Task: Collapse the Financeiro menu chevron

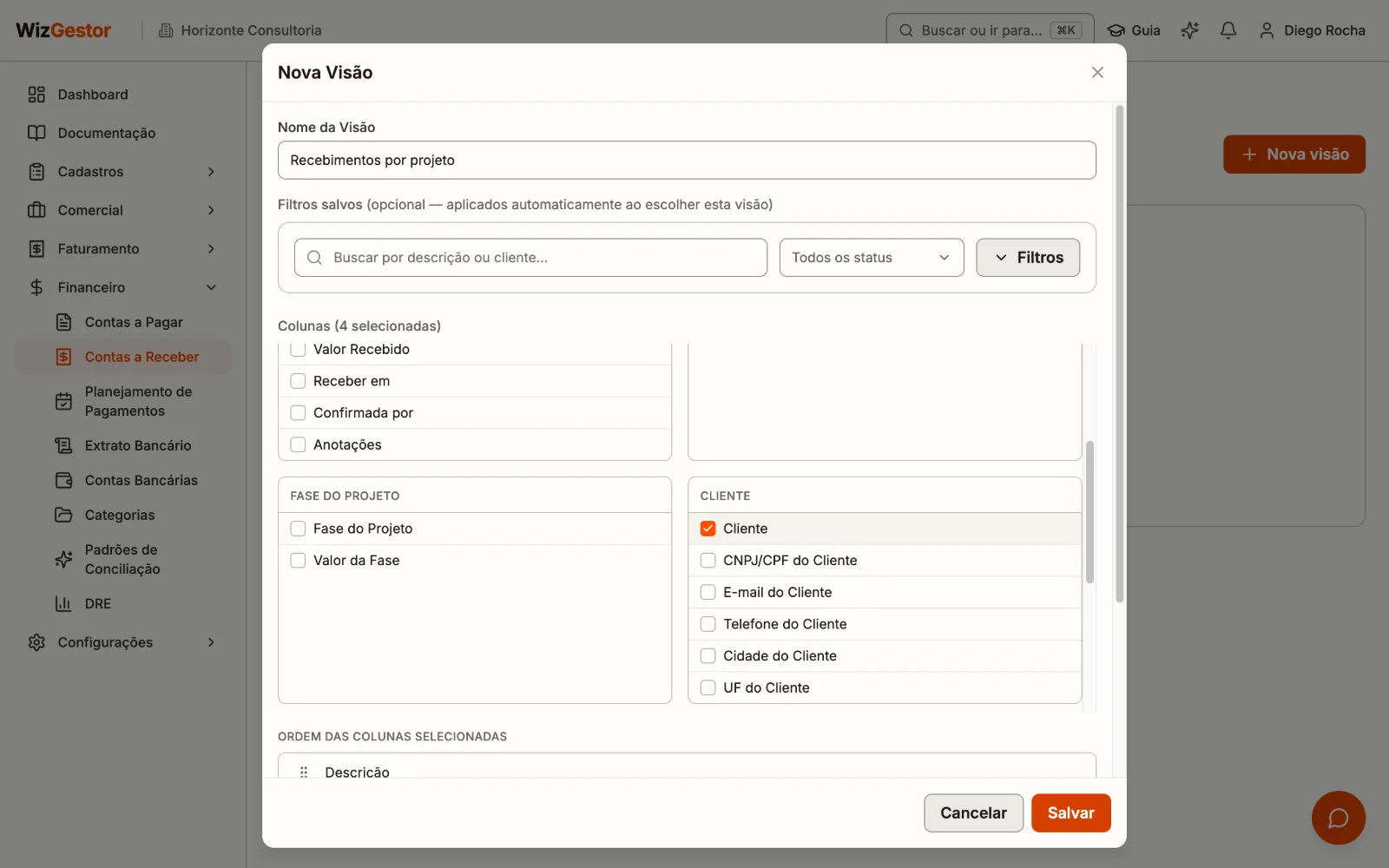Action: pyautogui.click(x=211, y=287)
